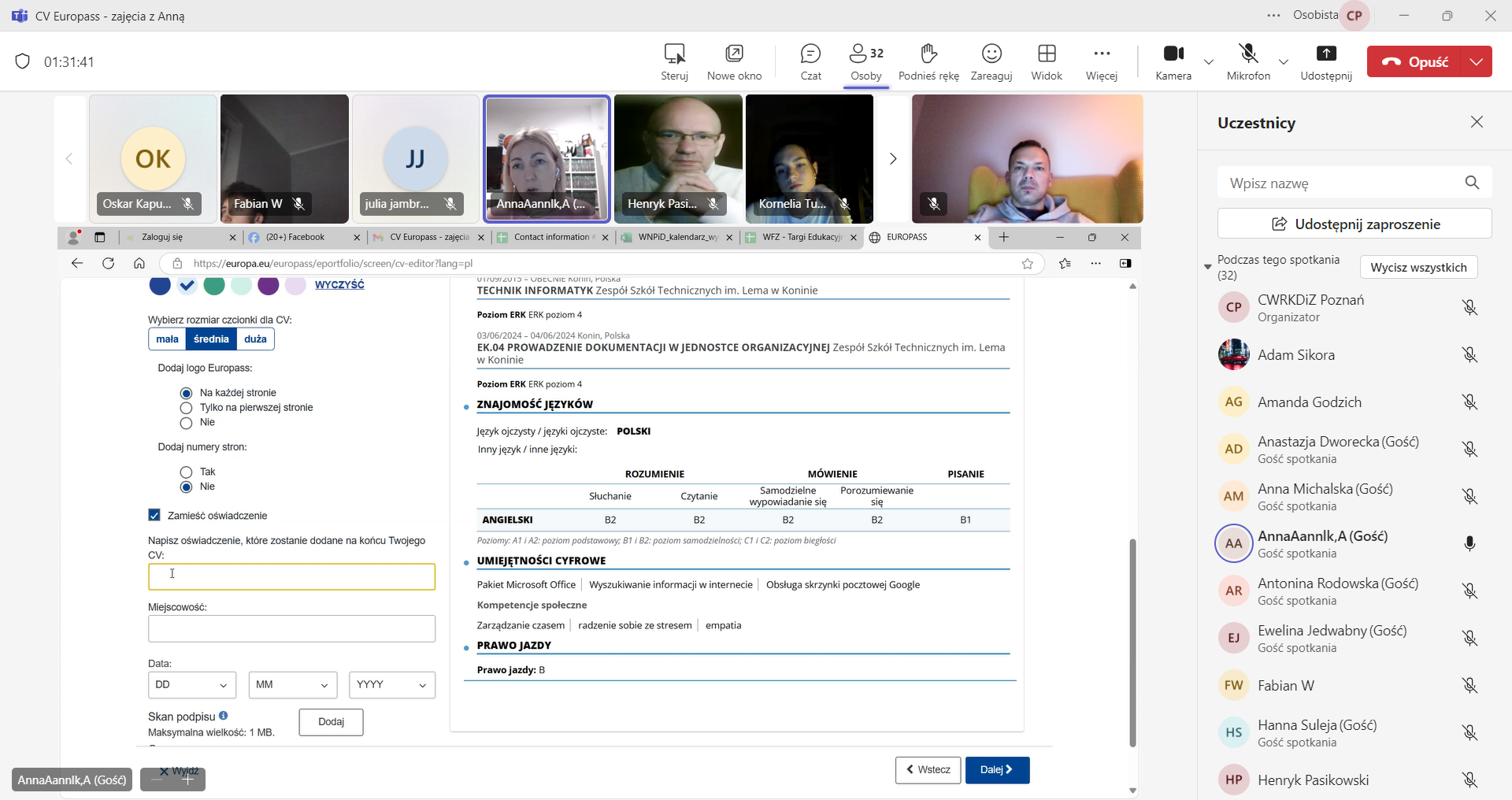Reload the Europass page

click(109, 263)
